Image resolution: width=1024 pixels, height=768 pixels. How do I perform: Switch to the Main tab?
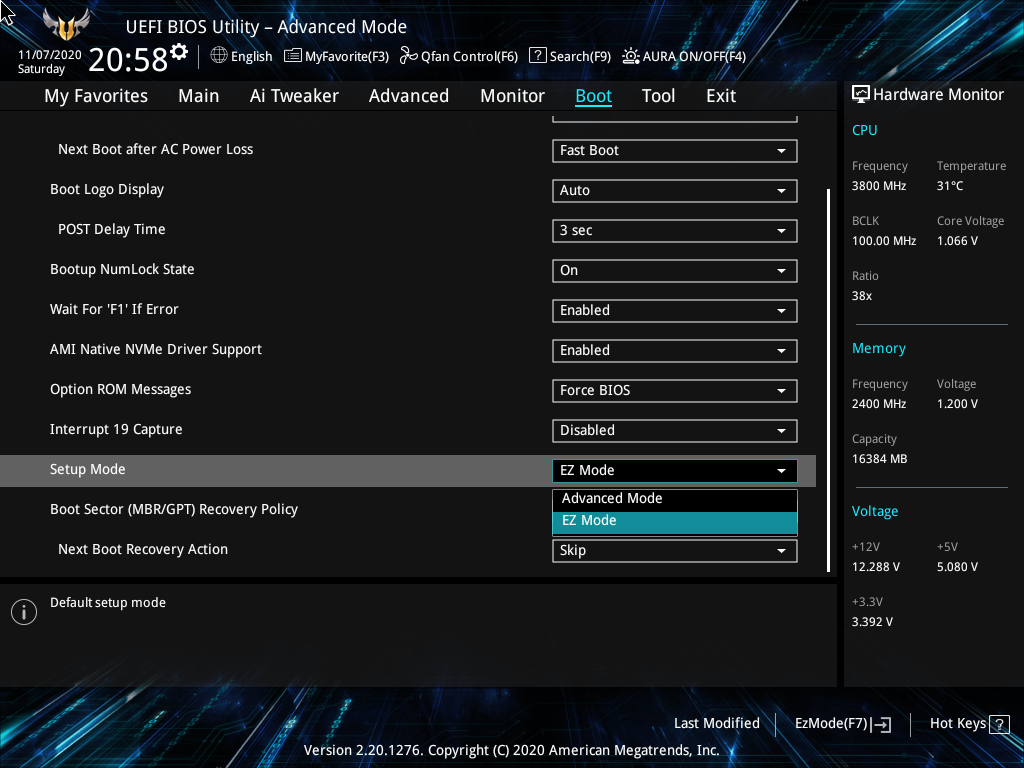[x=199, y=96]
